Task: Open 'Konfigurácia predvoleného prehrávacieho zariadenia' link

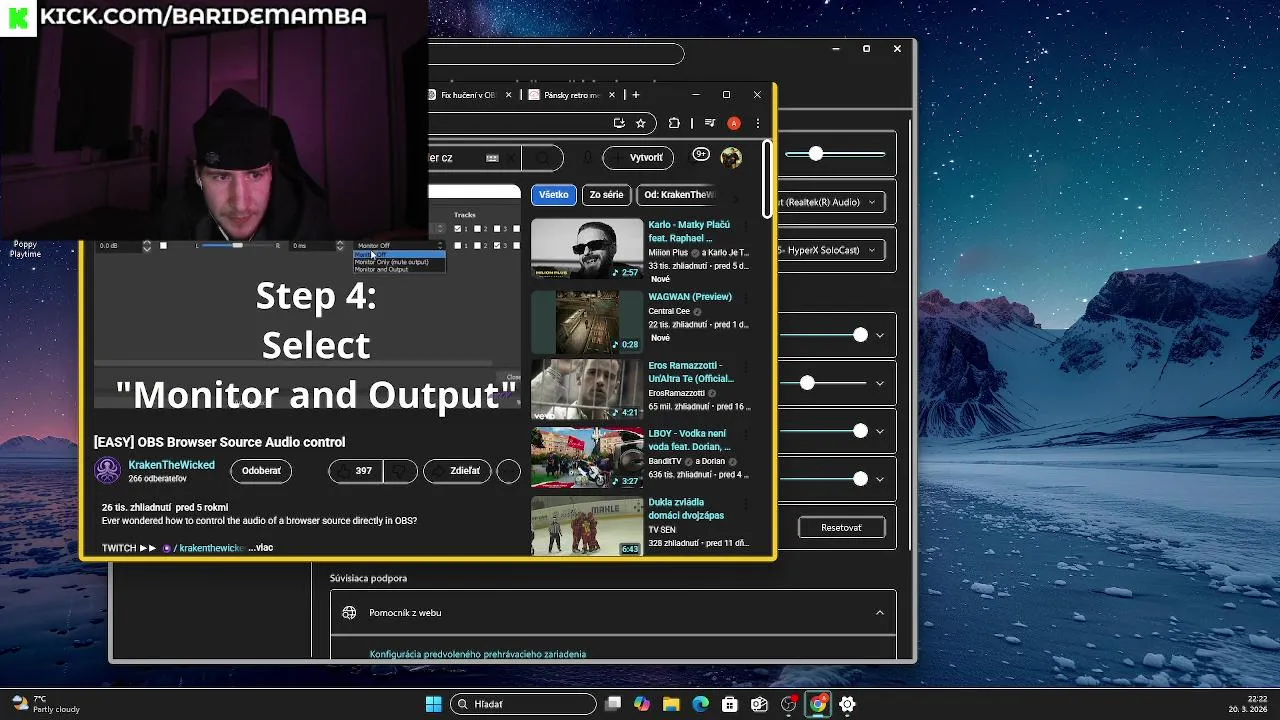Action: click(478, 654)
